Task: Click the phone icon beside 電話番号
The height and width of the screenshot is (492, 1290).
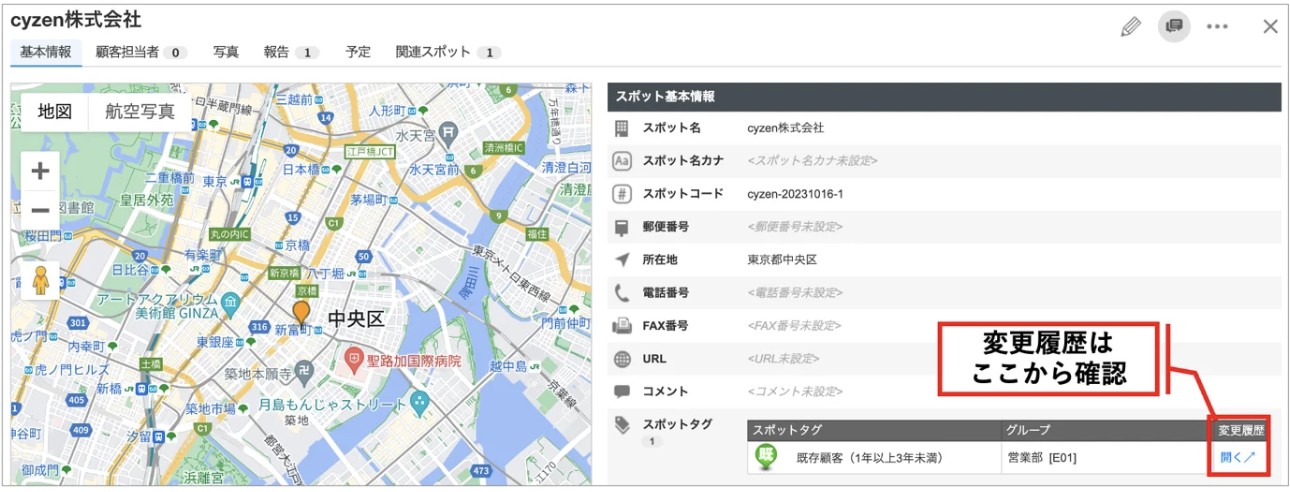Action: click(622, 293)
